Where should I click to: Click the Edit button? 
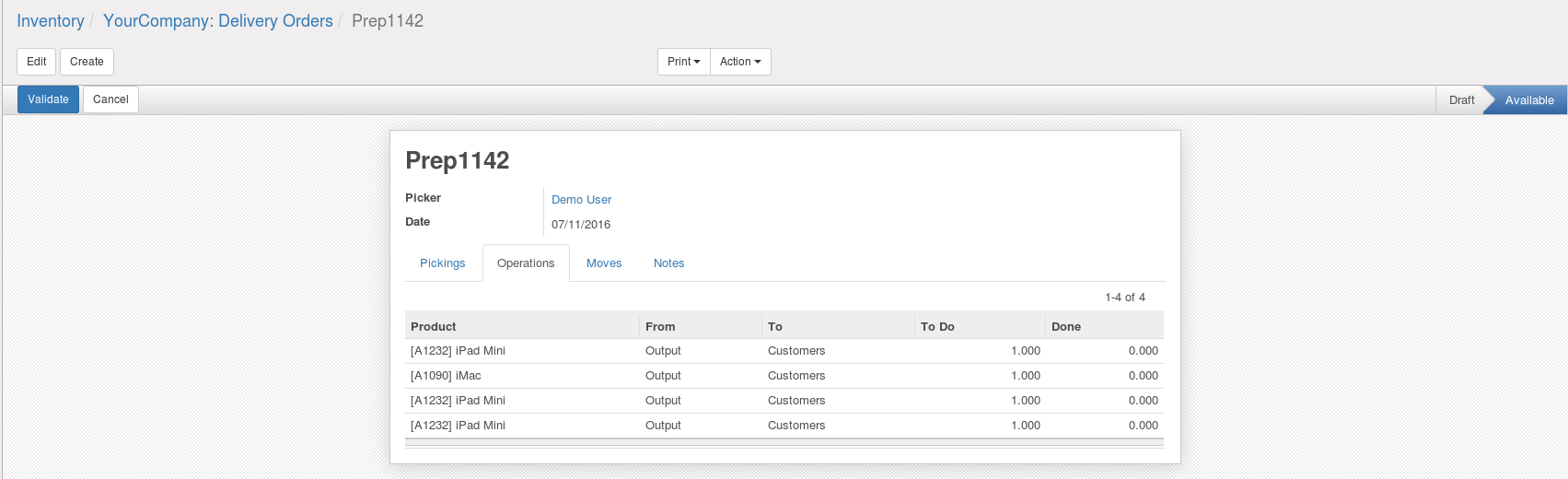(x=37, y=62)
